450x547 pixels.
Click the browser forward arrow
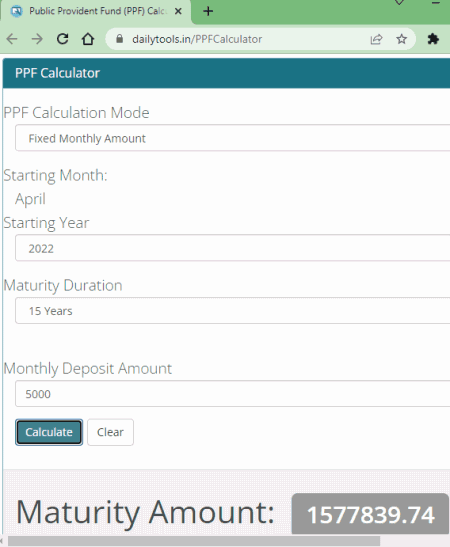point(37,39)
